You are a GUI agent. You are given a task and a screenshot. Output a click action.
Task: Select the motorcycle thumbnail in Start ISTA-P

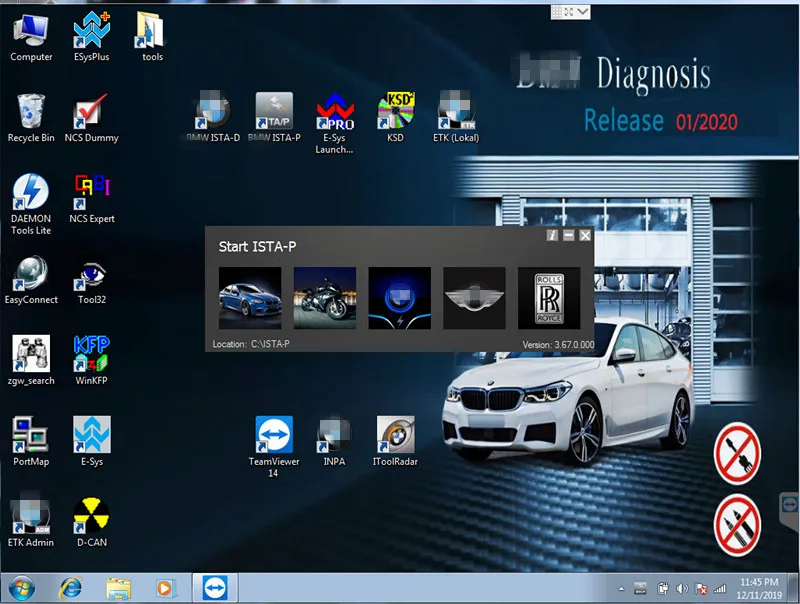coord(324,298)
